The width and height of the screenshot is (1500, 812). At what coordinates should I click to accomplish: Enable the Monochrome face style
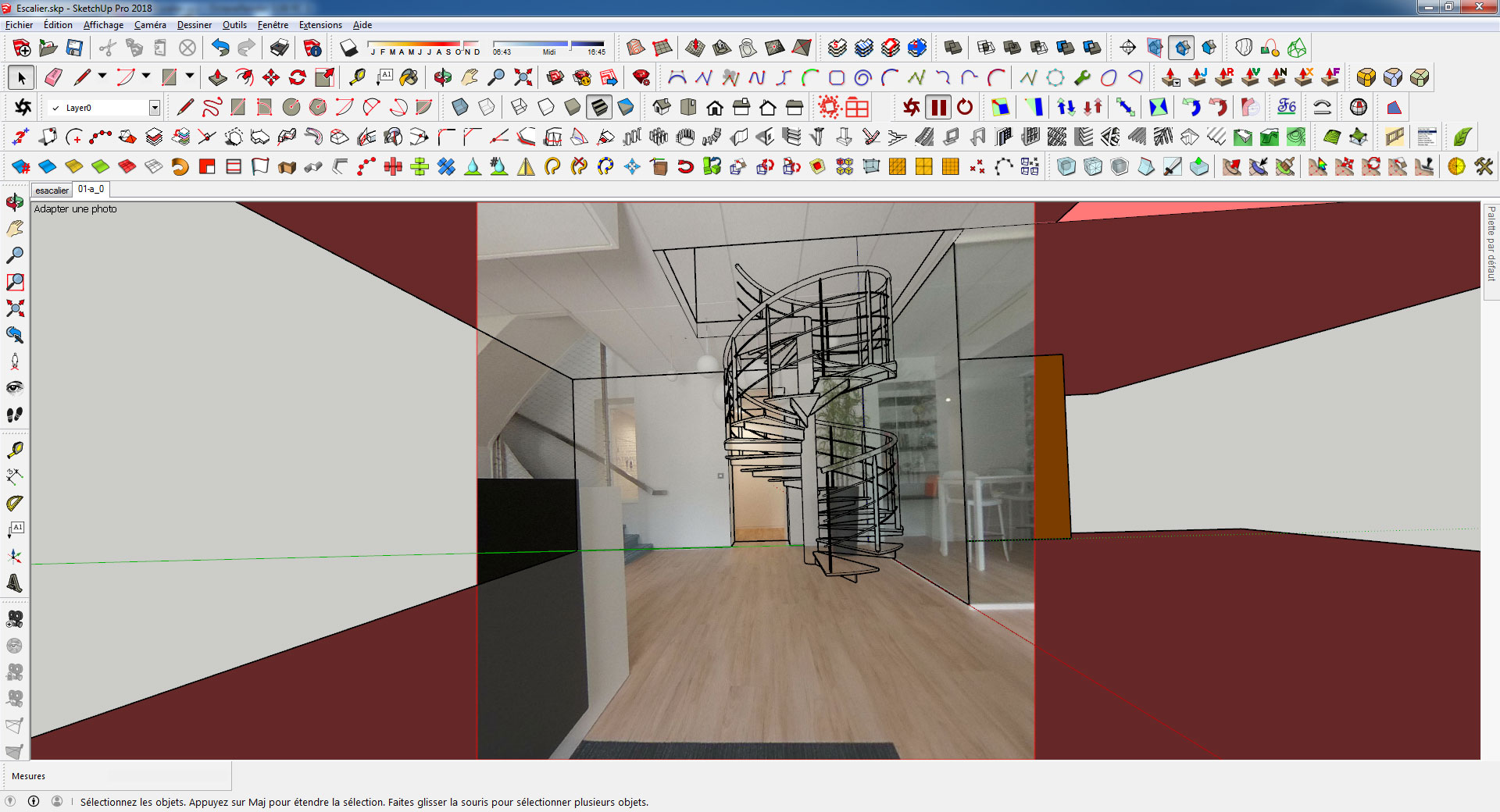626,107
